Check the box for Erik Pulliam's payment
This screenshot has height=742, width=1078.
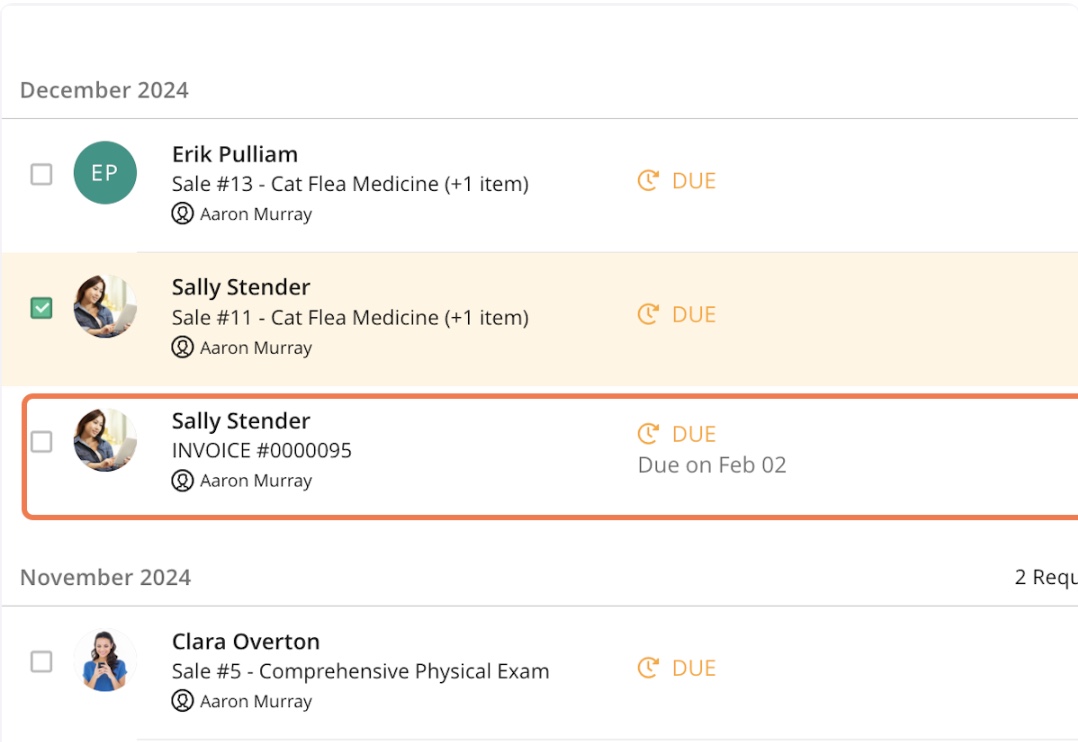(41, 174)
